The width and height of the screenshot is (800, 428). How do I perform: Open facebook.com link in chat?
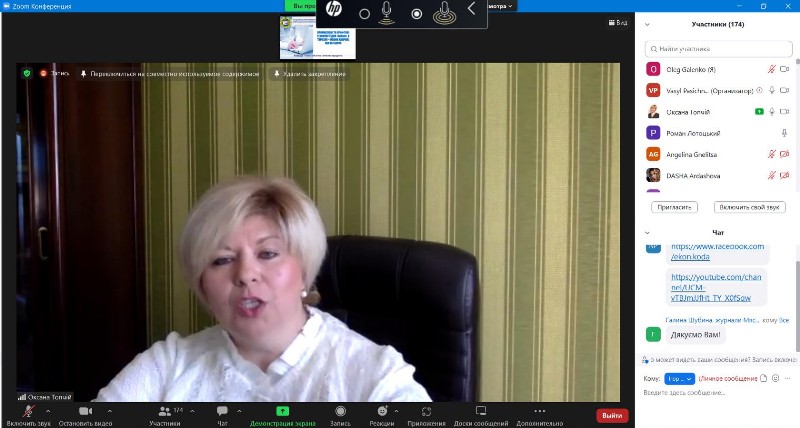click(717, 251)
